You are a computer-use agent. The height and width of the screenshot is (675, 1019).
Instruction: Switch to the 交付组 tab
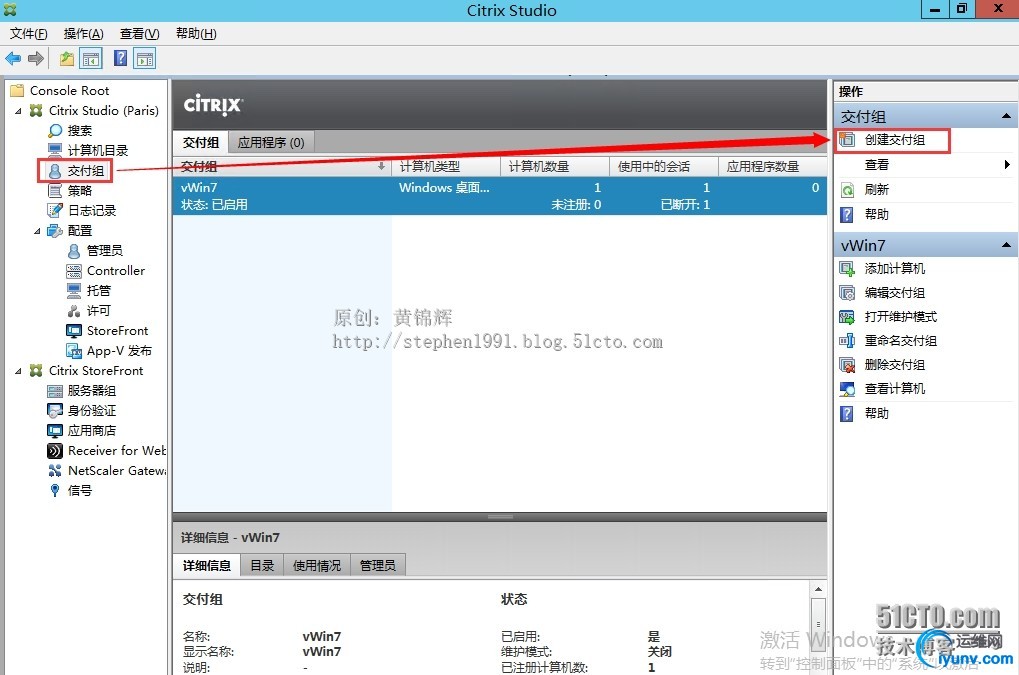click(x=200, y=142)
